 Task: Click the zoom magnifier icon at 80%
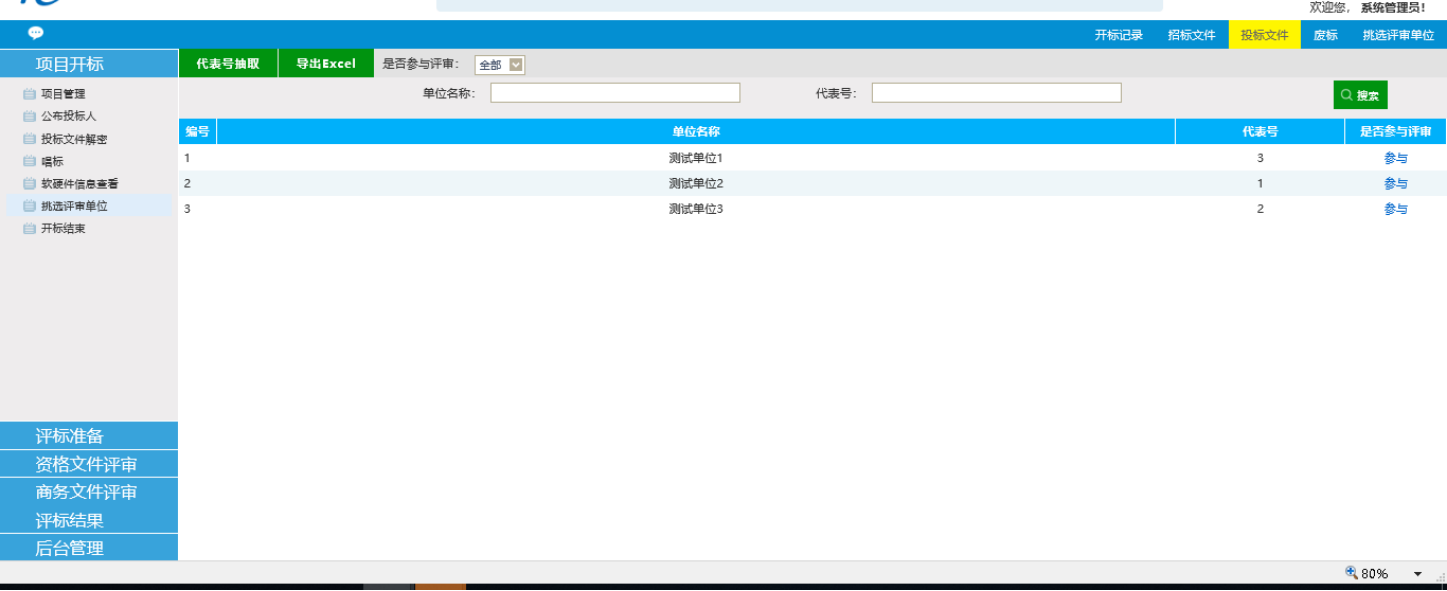coord(1351,573)
